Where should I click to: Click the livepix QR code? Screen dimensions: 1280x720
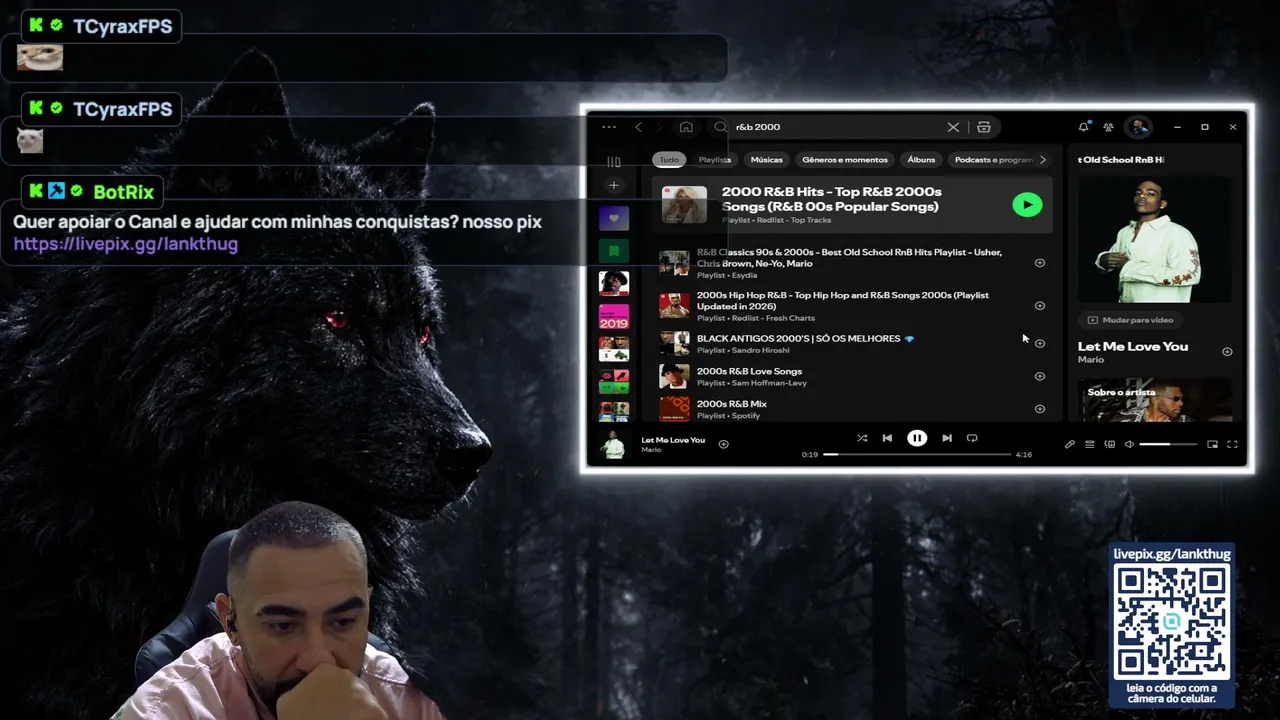click(x=1173, y=621)
